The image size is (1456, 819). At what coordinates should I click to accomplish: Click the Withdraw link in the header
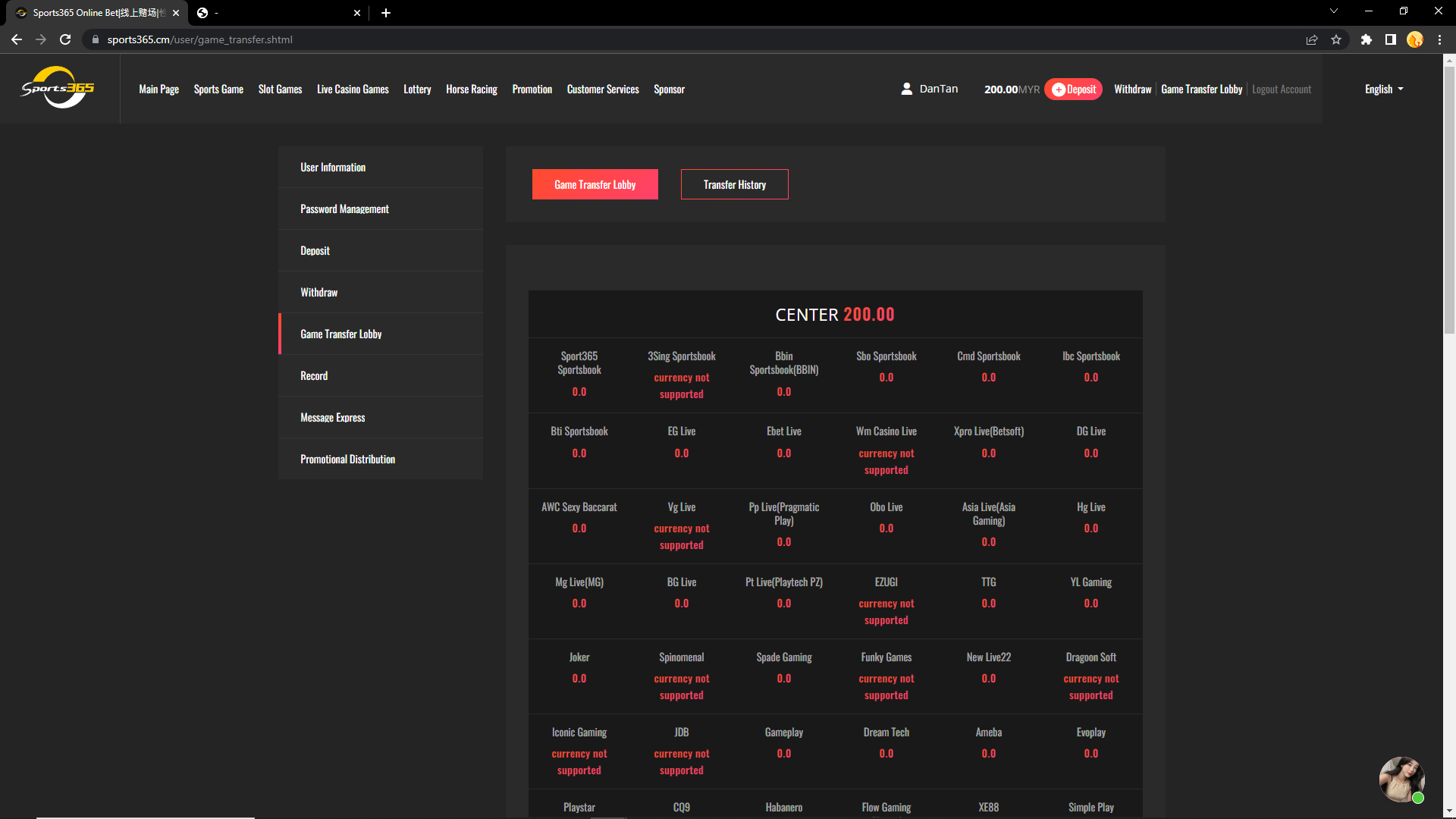[x=1133, y=89]
